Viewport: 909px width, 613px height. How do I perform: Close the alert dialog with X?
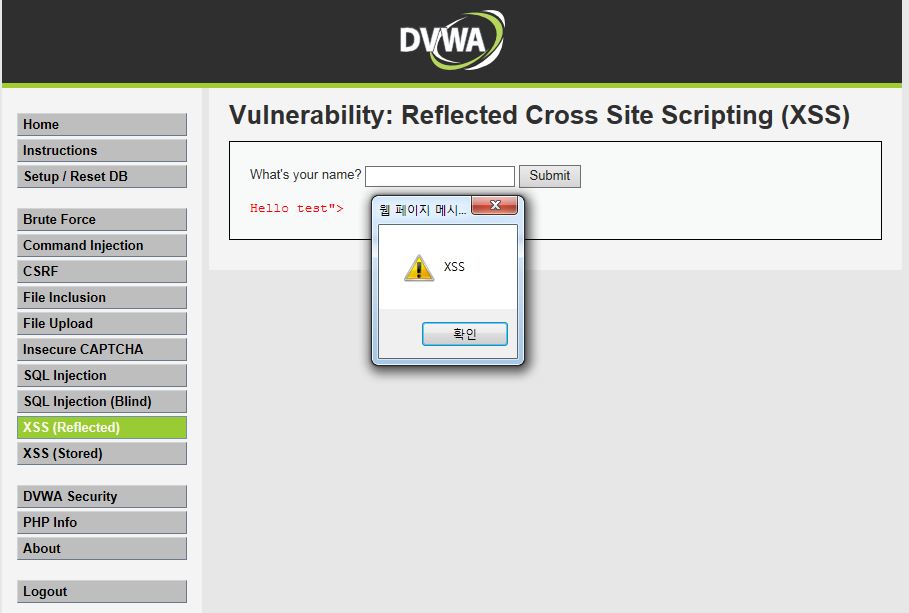pyautogui.click(x=495, y=205)
